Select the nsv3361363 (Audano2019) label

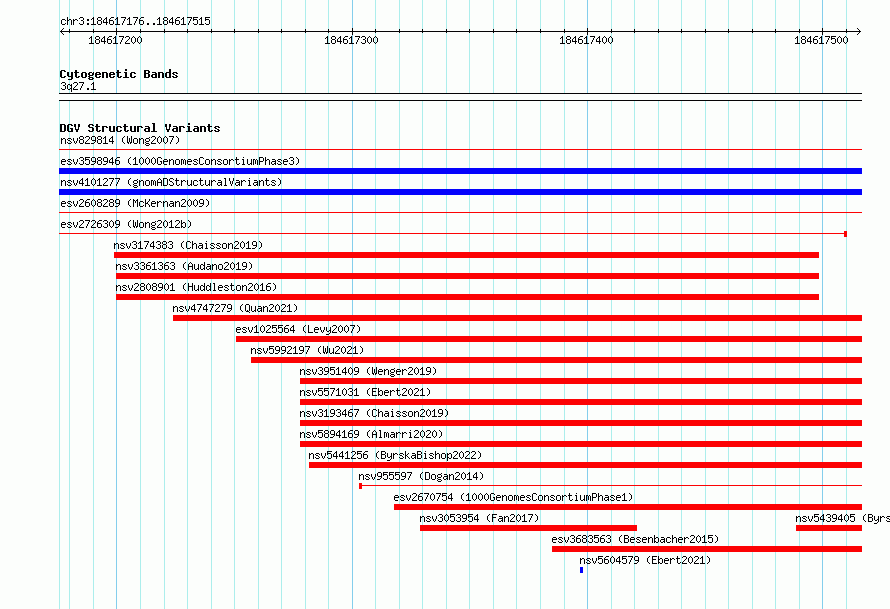click(x=184, y=266)
